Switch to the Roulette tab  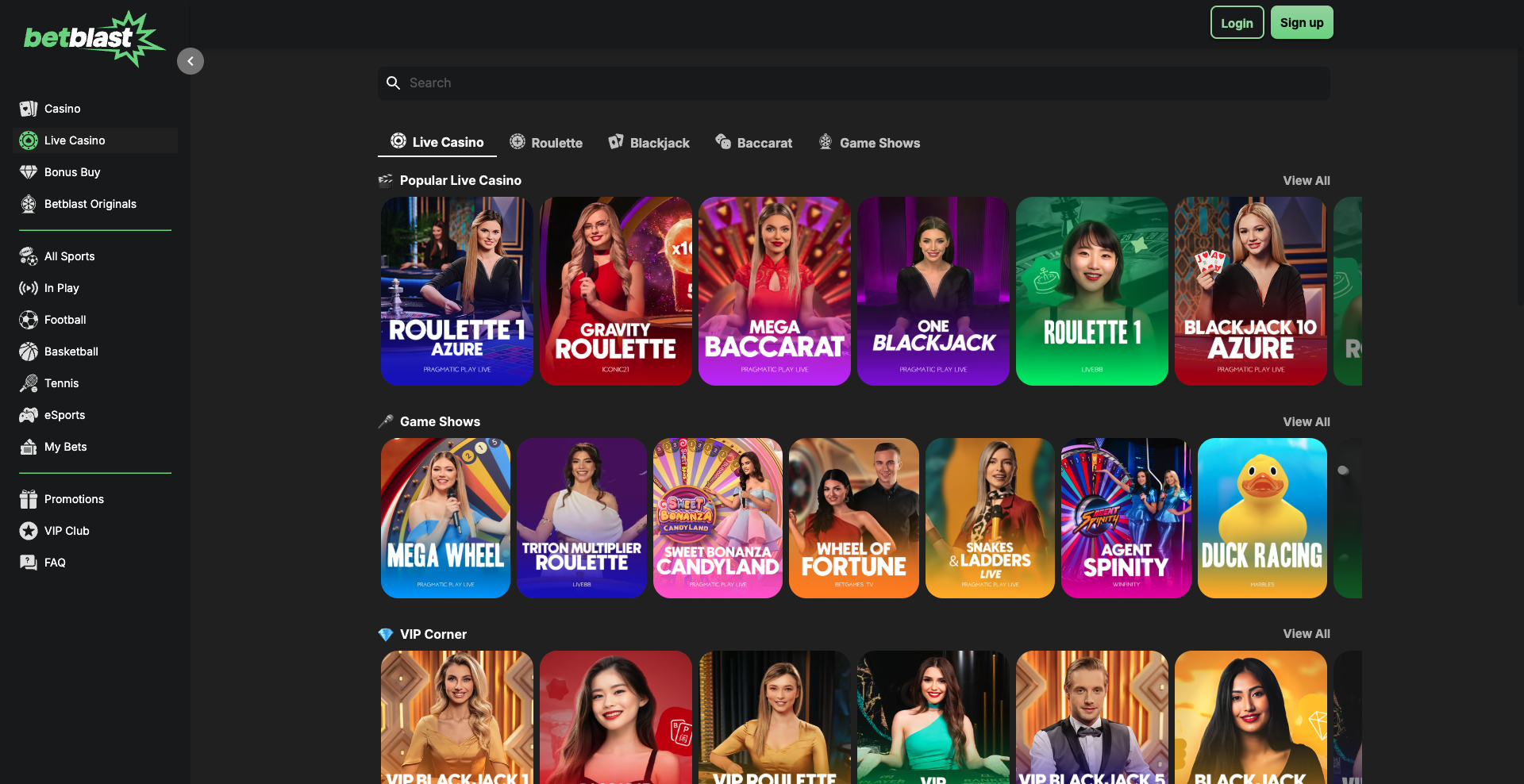(546, 143)
